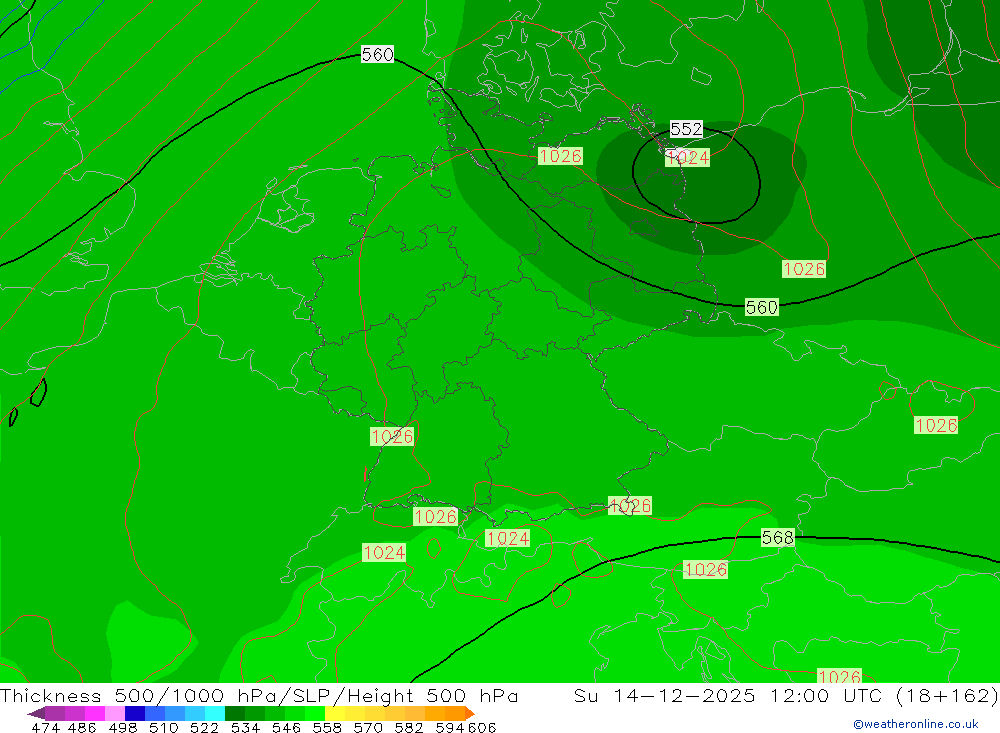Click the 522 legend value
The width and height of the screenshot is (1000, 733).
205,728
